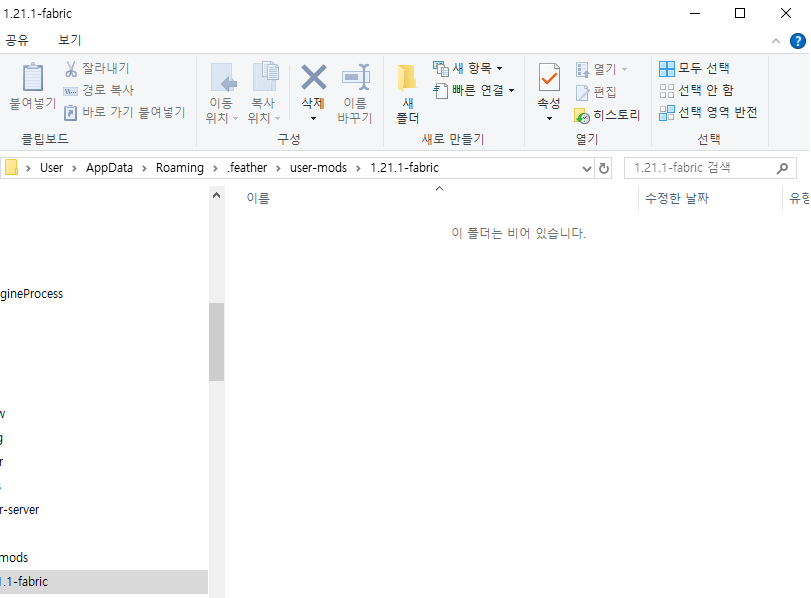Select the 1.1-fabric item in navigation tree
811x598 pixels.
click(103, 582)
